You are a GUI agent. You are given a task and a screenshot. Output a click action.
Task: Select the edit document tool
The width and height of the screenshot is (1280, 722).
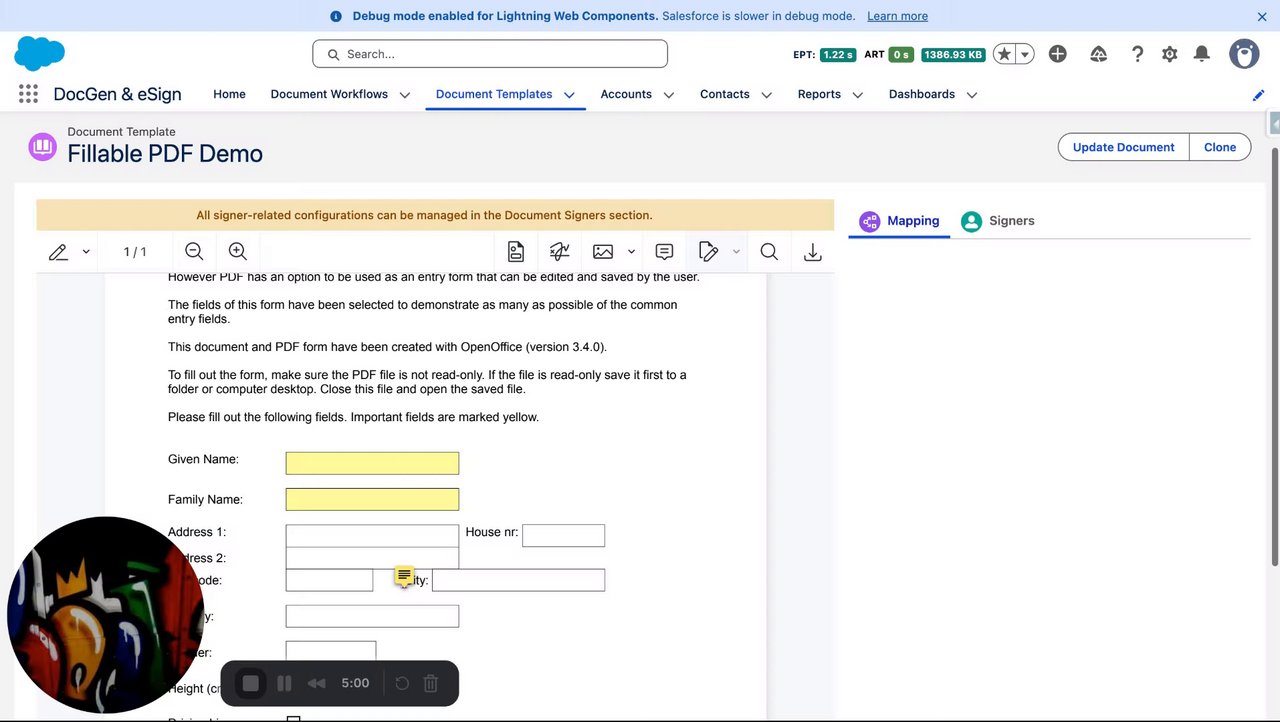pyautogui.click(x=708, y=252)
